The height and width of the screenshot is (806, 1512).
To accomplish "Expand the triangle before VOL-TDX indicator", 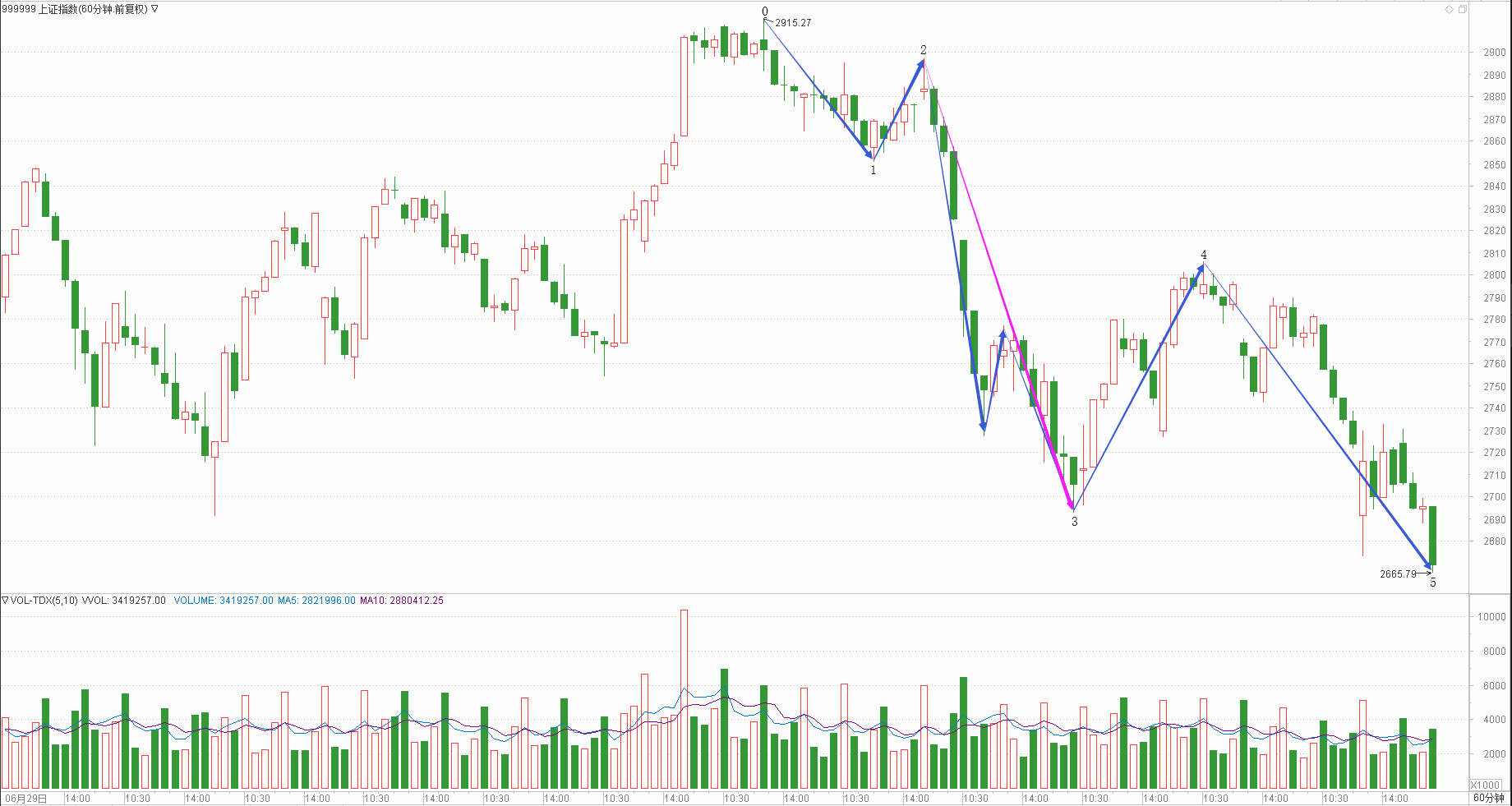I will [5, 601].
